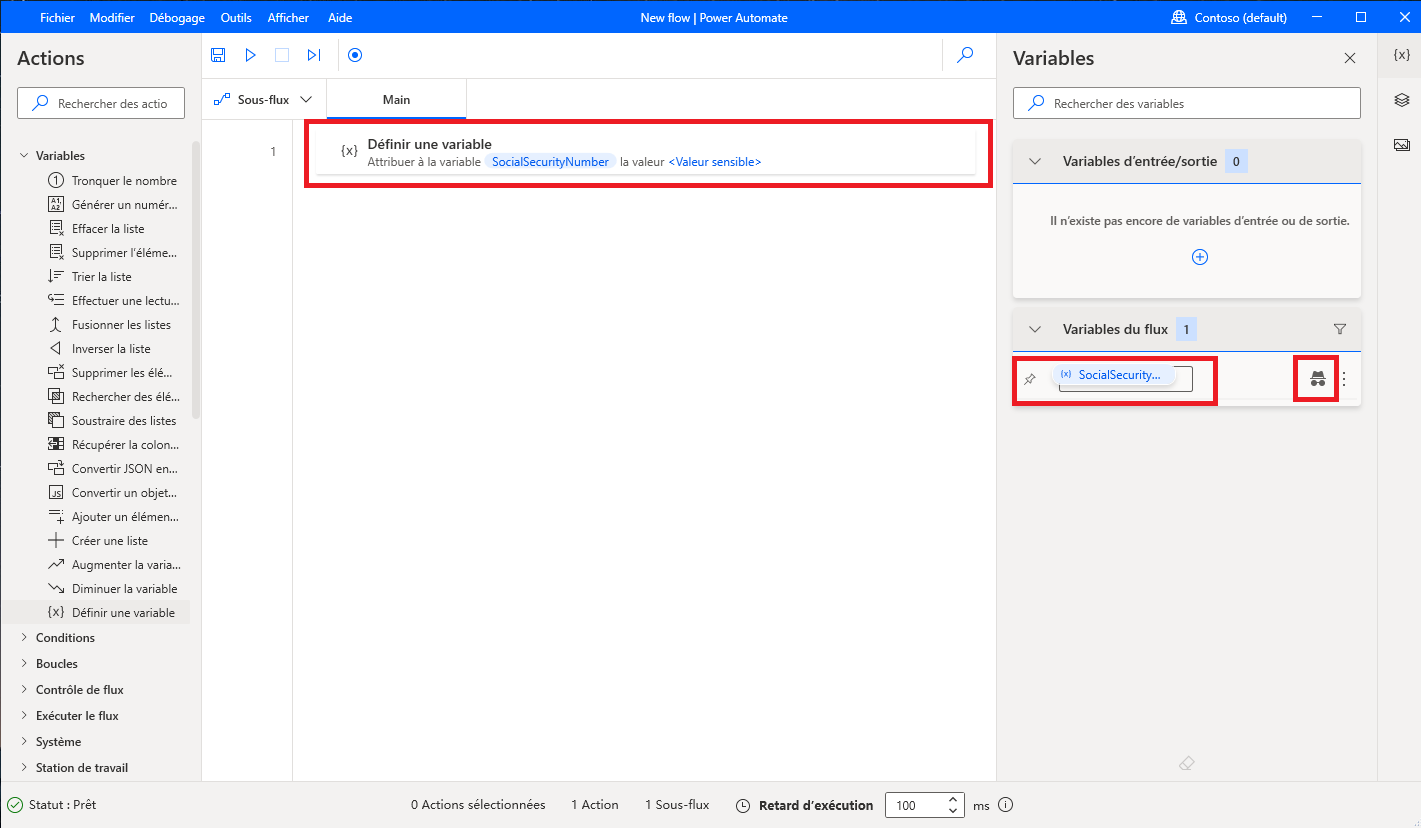Switch to the Main subflow tab

(x=396, y=100)
